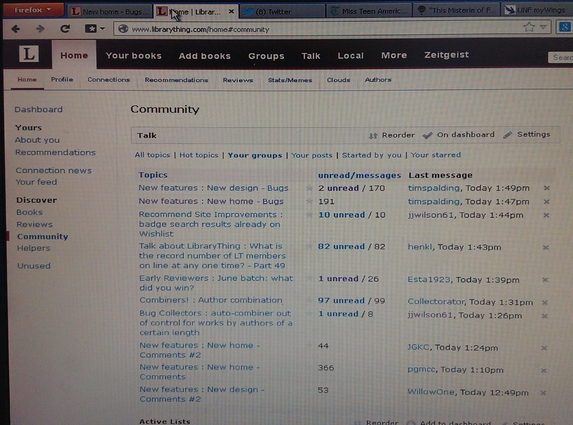
Task: Click the Talk Reorder arrows icon
Action: click(x=373, y=136)
